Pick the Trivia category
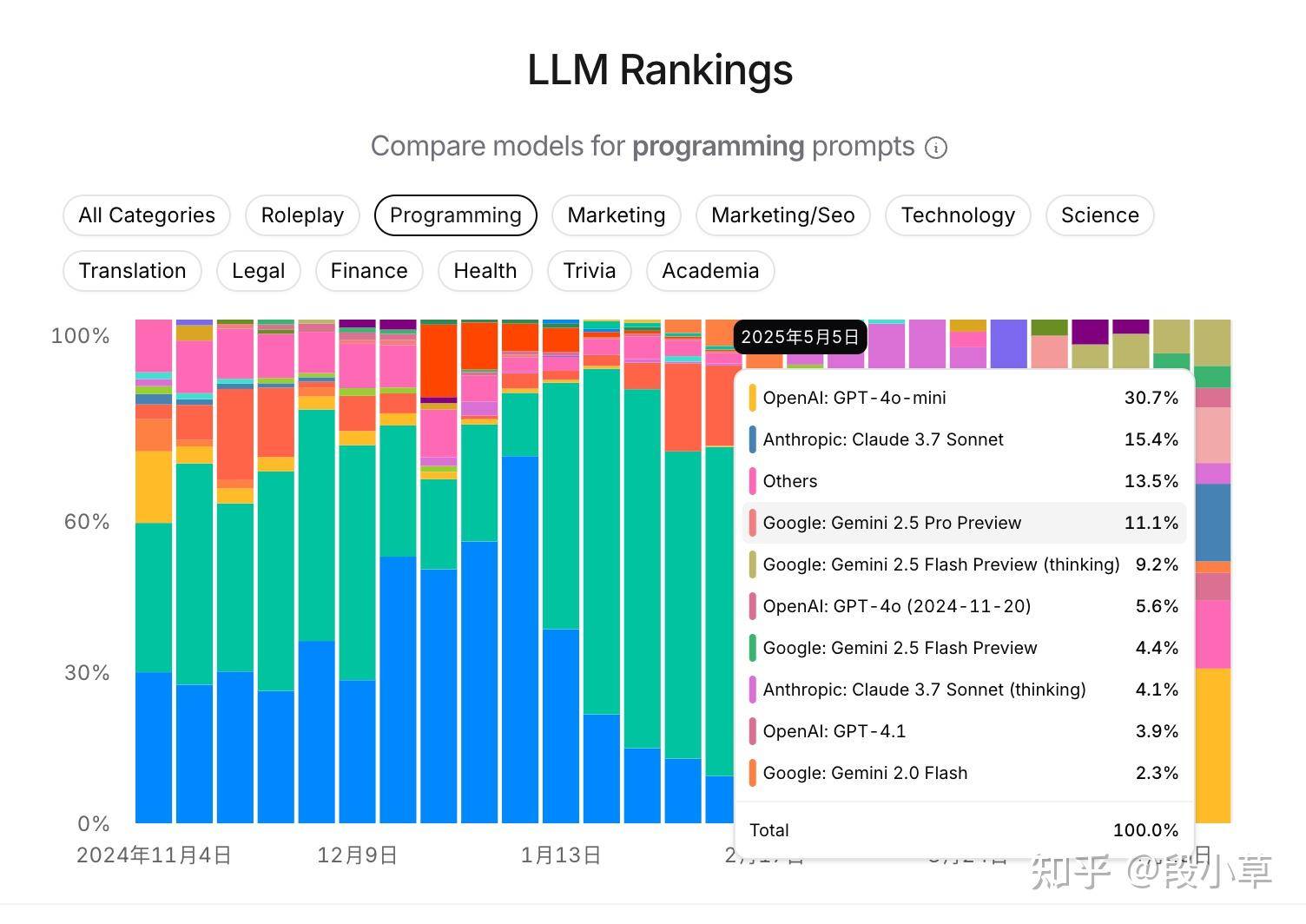The height and width of the screenshot is (924, 1306). (590, 271)
